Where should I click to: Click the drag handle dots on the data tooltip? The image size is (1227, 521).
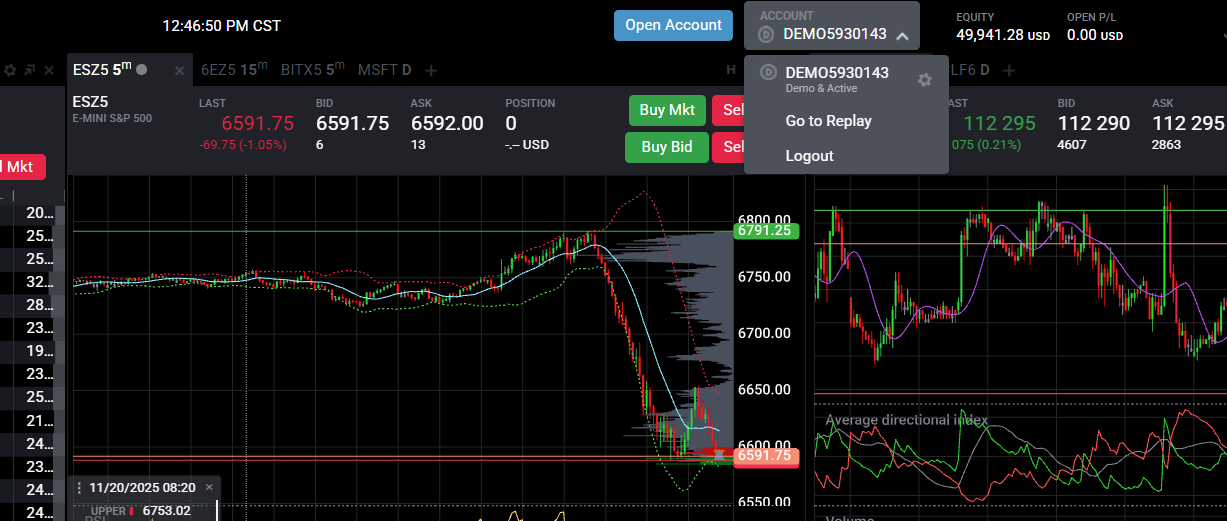[79, 488]
